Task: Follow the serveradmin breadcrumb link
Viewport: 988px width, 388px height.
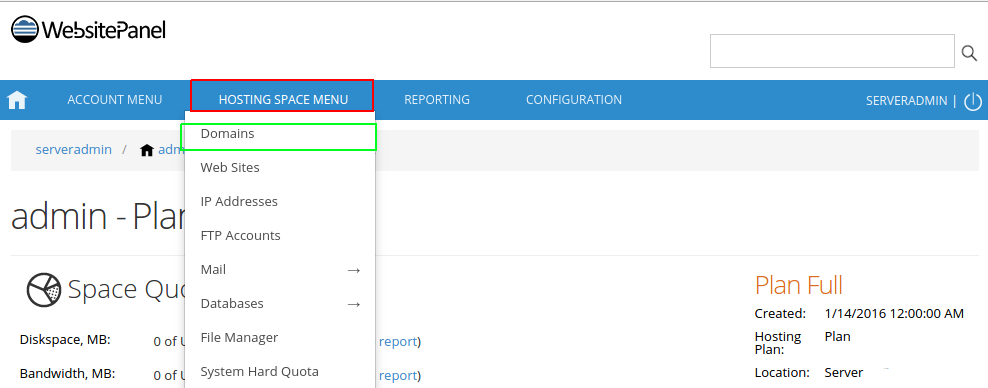Action: coord(74,149)
